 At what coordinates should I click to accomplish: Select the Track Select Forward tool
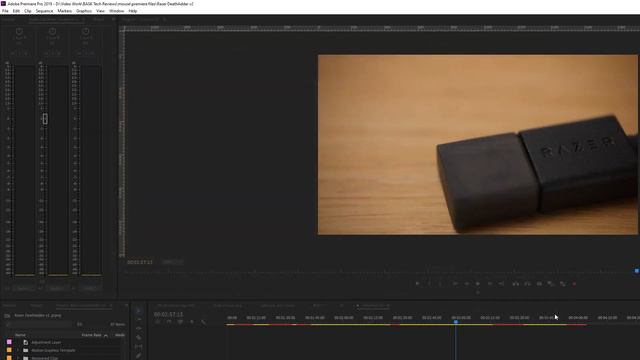(x=139, y=320)
